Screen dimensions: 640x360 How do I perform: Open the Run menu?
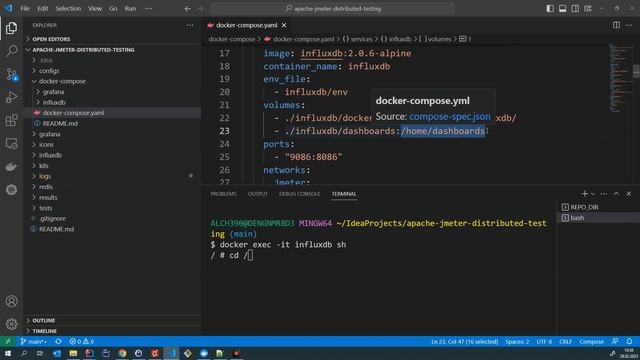click(130, 9)
